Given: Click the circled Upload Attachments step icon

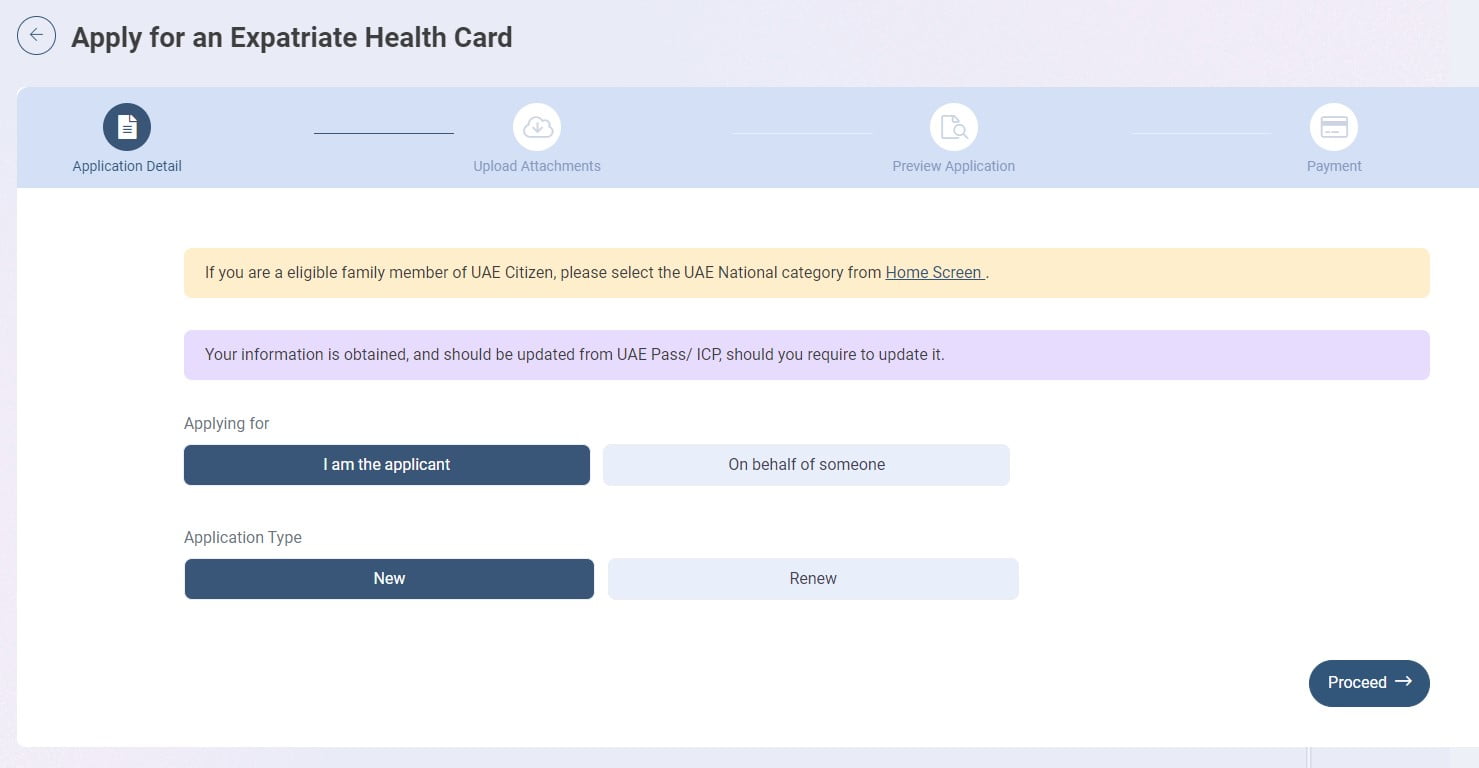Looking at the screenshot, I should 536,125.
